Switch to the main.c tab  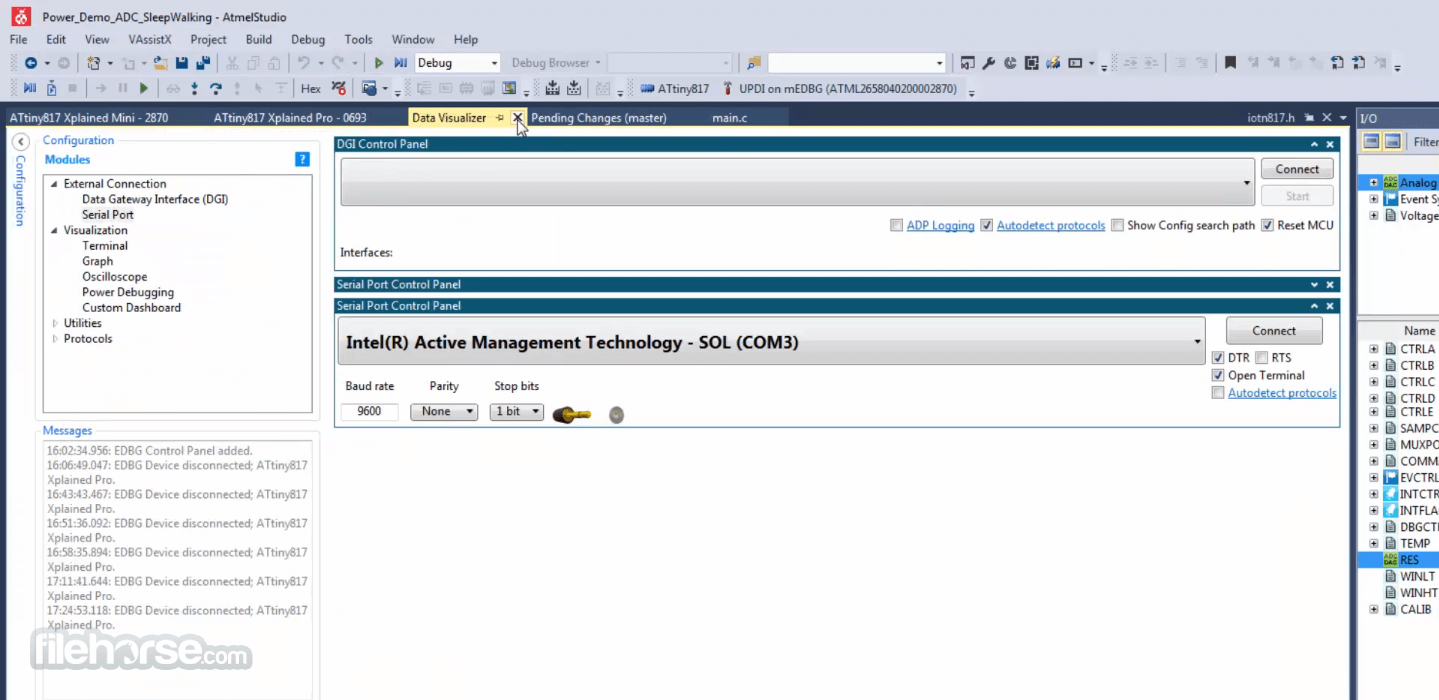coord(729,118)
